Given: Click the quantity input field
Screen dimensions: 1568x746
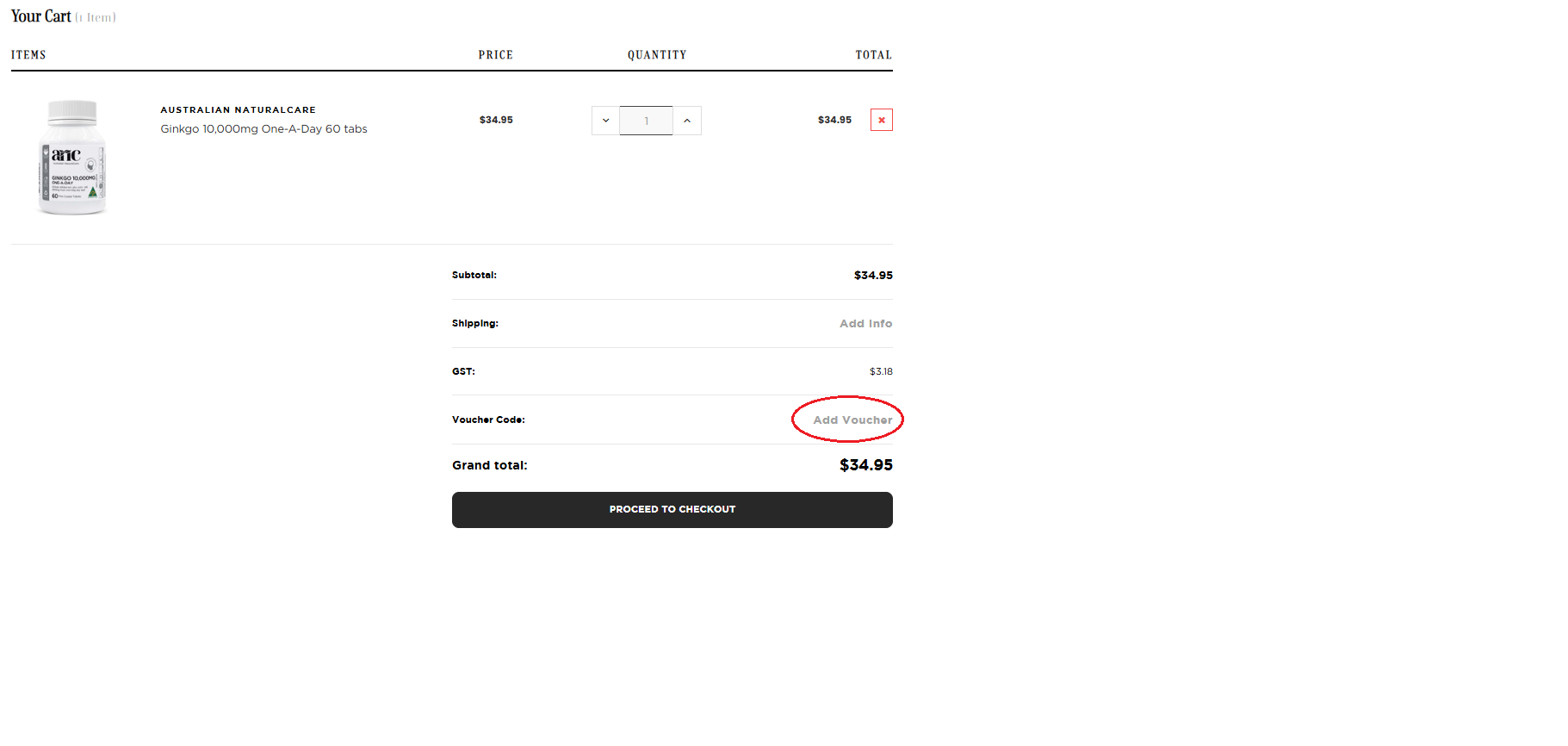Looking at the screenshot, I should [646, 121].
